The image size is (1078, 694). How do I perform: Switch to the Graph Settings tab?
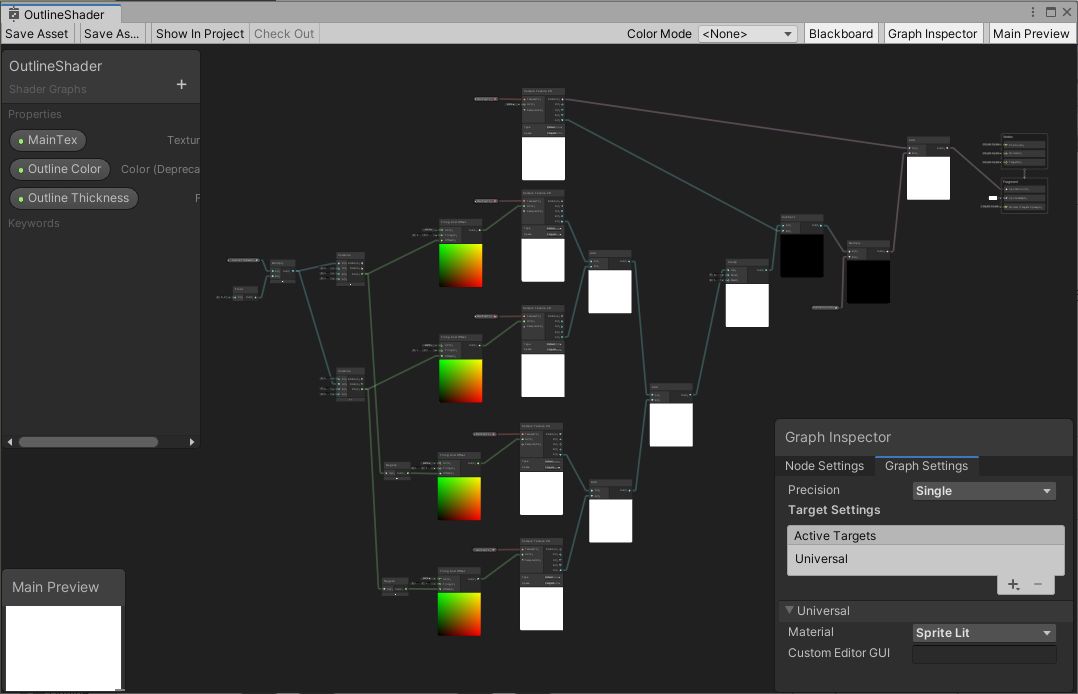click(x=926, y=465)
